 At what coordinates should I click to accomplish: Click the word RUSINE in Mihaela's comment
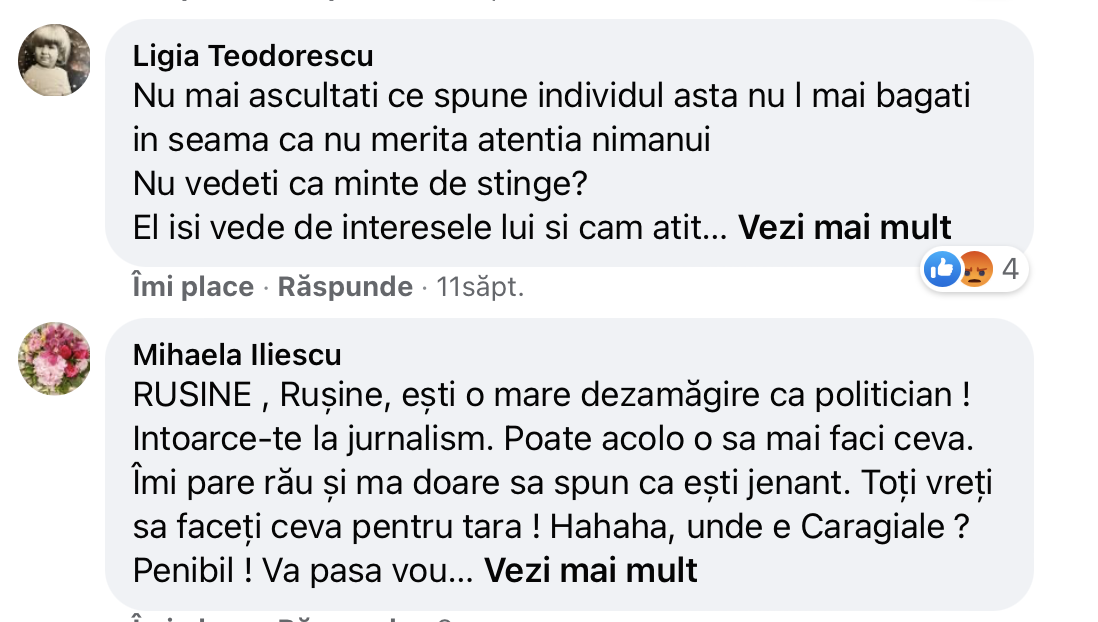[x=192, y=395]
